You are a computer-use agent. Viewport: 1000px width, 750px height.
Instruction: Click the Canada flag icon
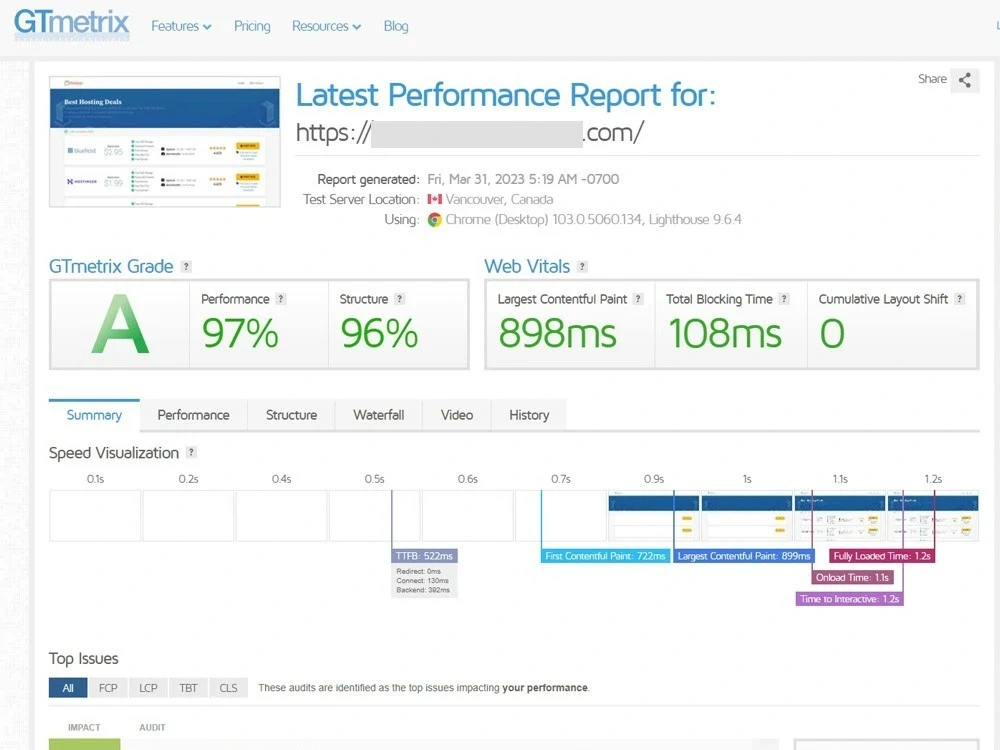point(434,200)
